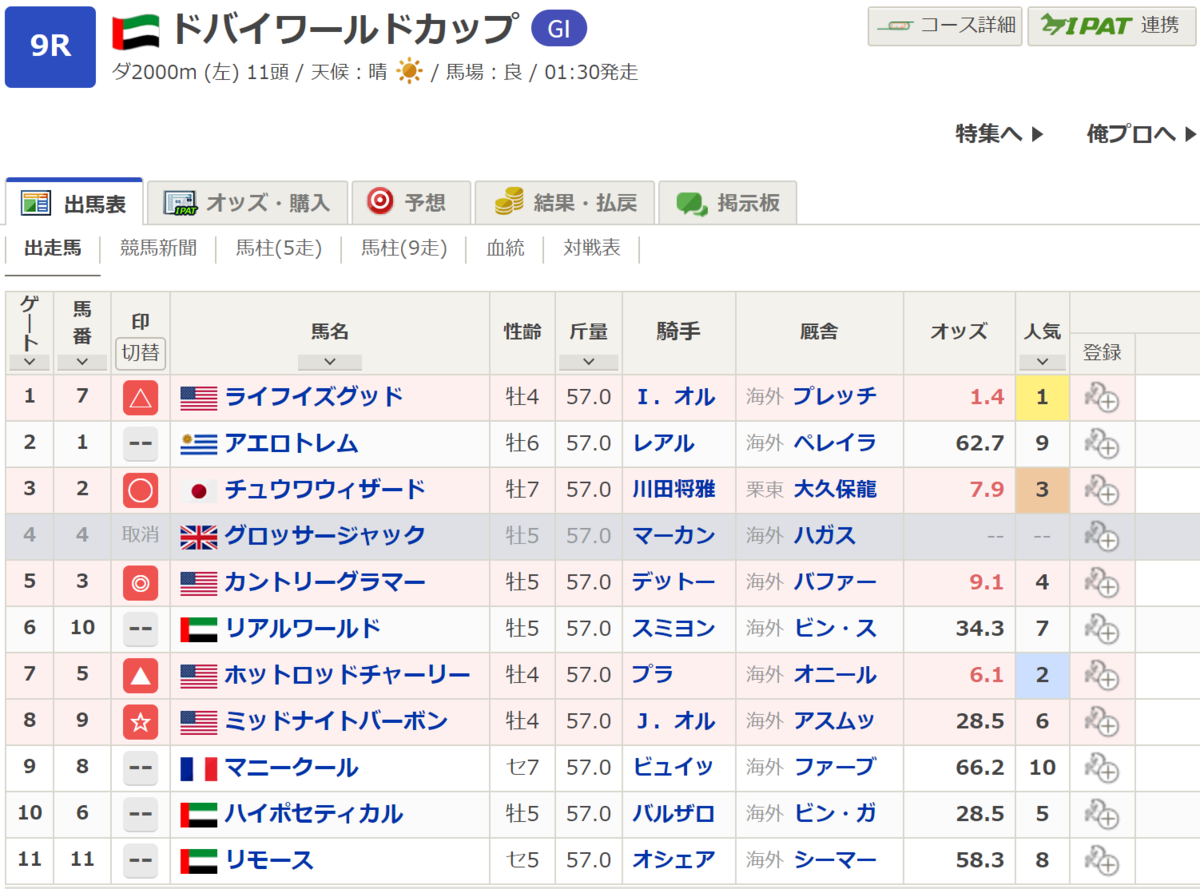Add チュウワウィザード to registered horses

point(1101,489)
